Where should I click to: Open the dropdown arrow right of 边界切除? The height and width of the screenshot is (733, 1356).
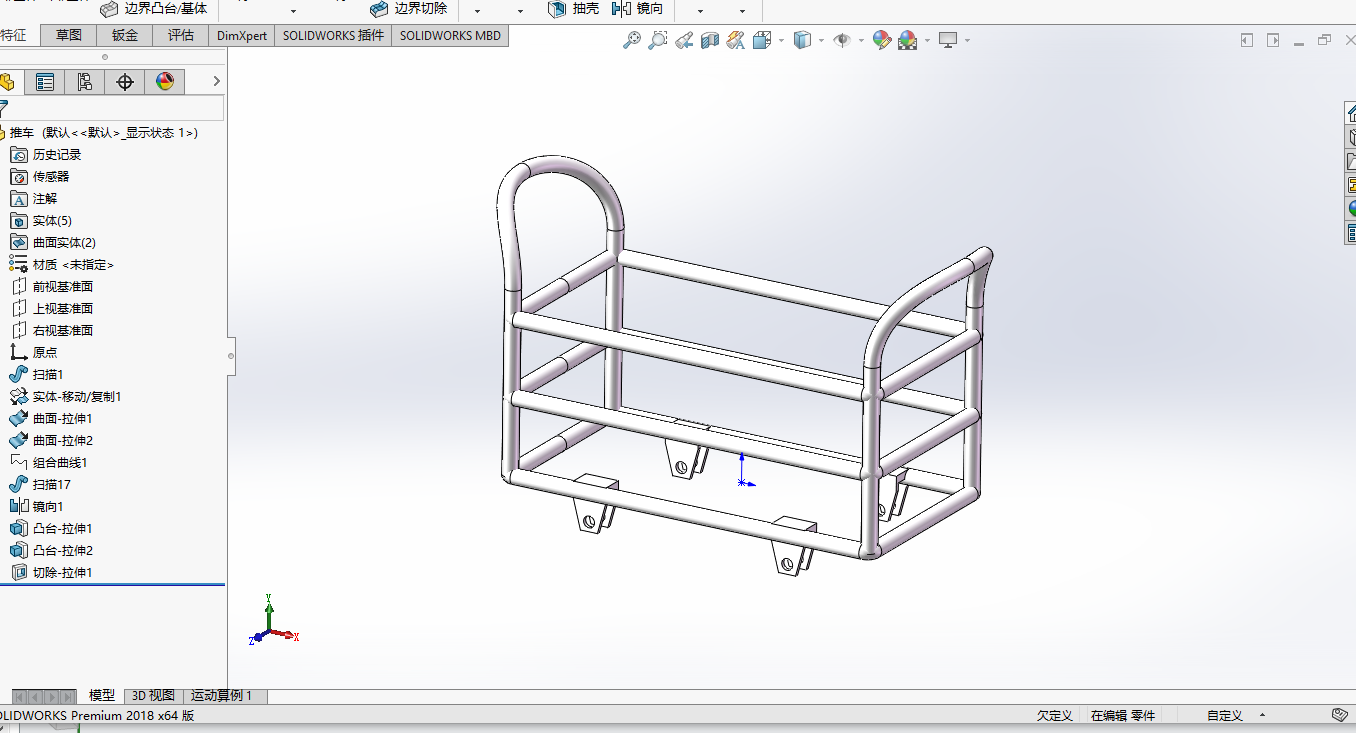477,11
